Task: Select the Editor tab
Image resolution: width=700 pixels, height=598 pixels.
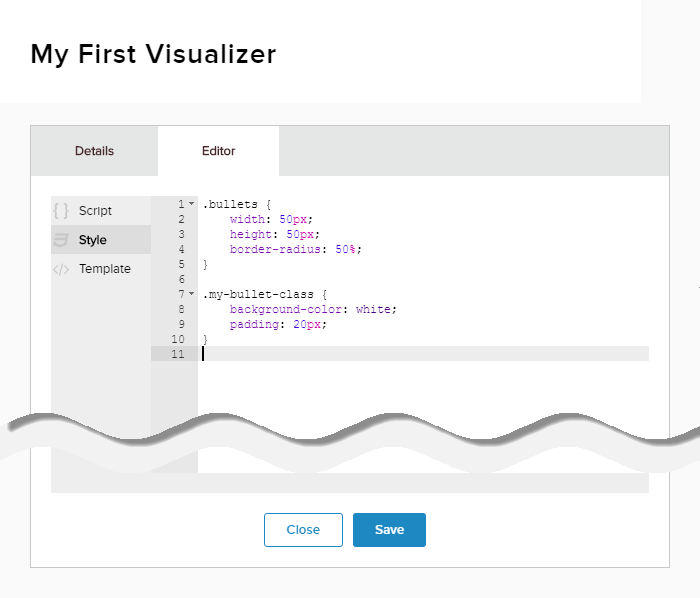Action: tap(218, 151)
